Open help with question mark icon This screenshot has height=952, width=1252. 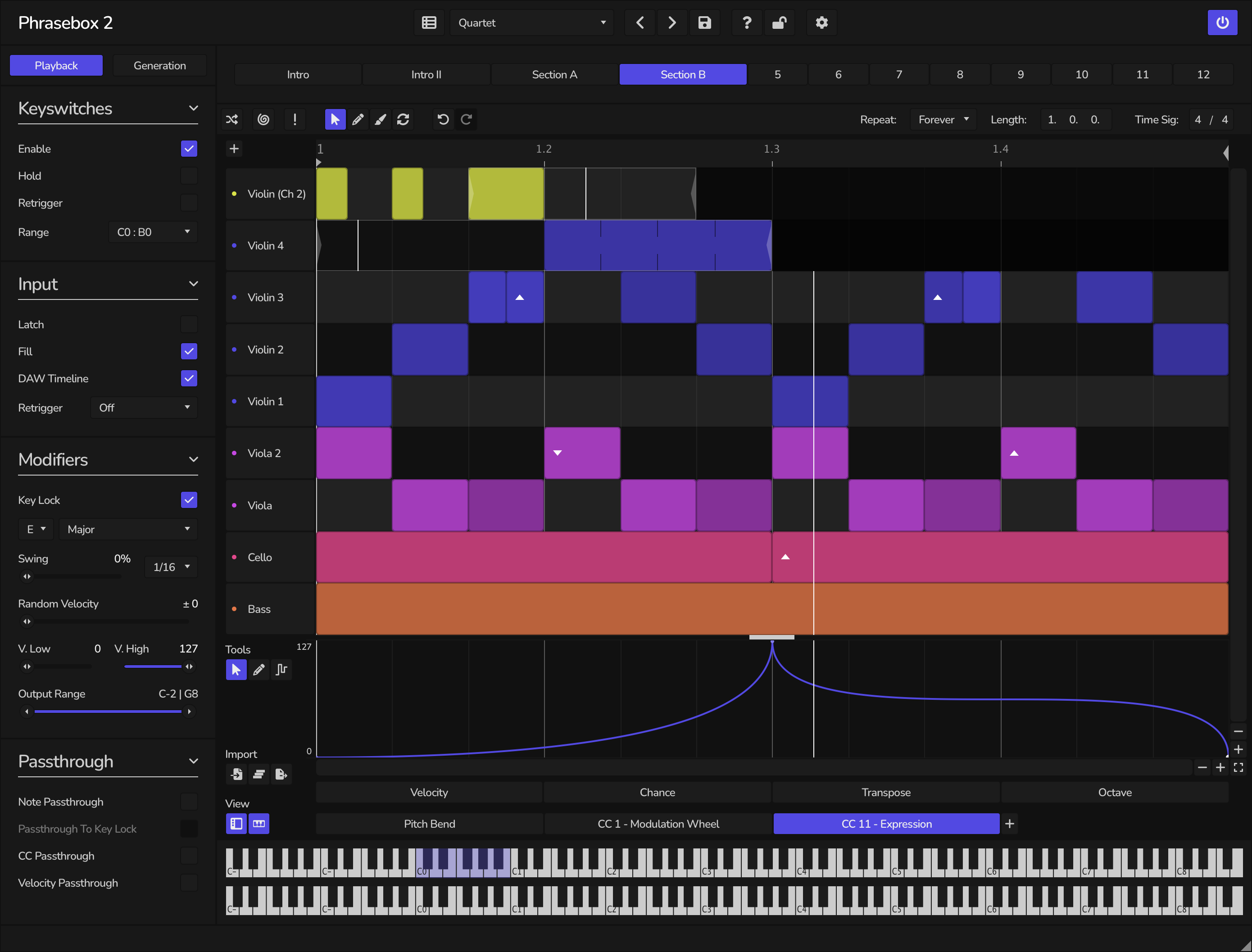point(747,23)
